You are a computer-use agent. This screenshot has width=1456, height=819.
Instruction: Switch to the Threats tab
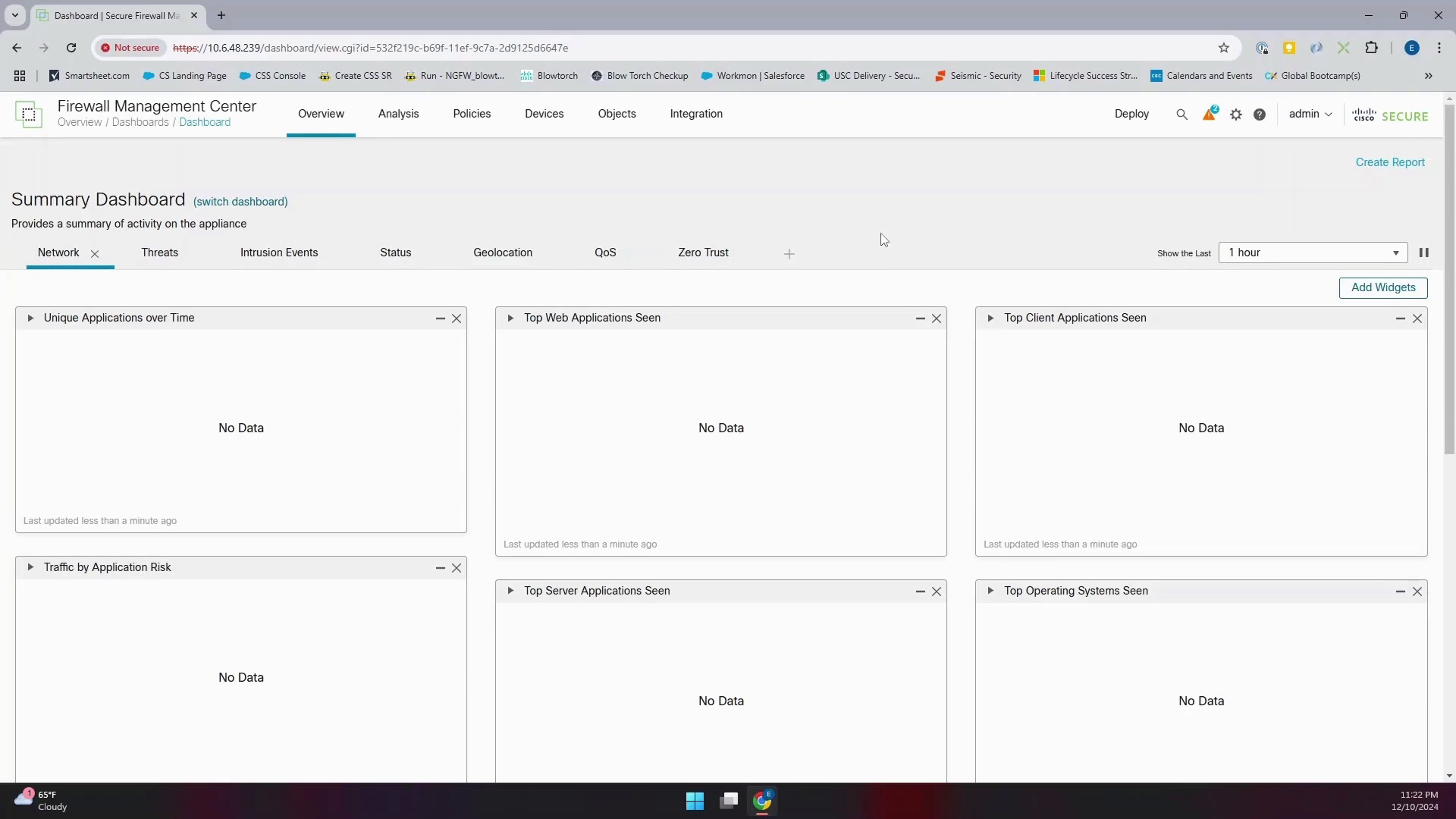click(x=159, y=253)
